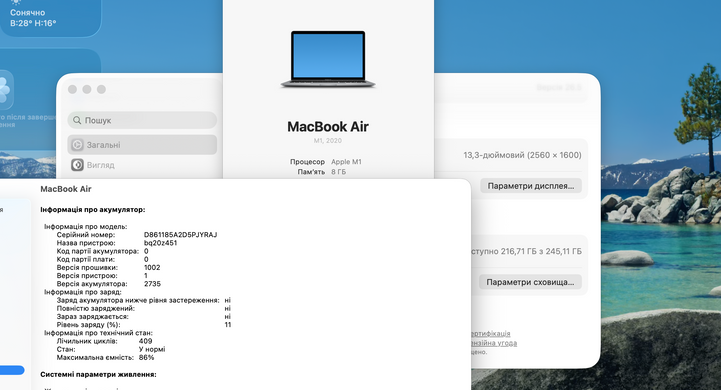Click the flower widget icon on desktop

pos(4,90)
